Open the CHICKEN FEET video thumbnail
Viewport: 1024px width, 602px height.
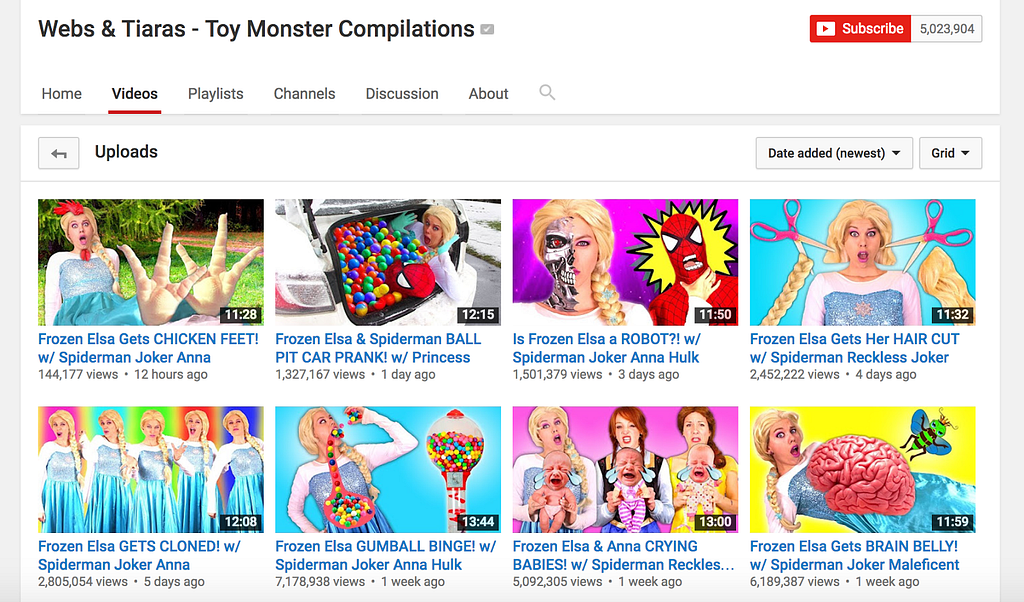point(151,262)
